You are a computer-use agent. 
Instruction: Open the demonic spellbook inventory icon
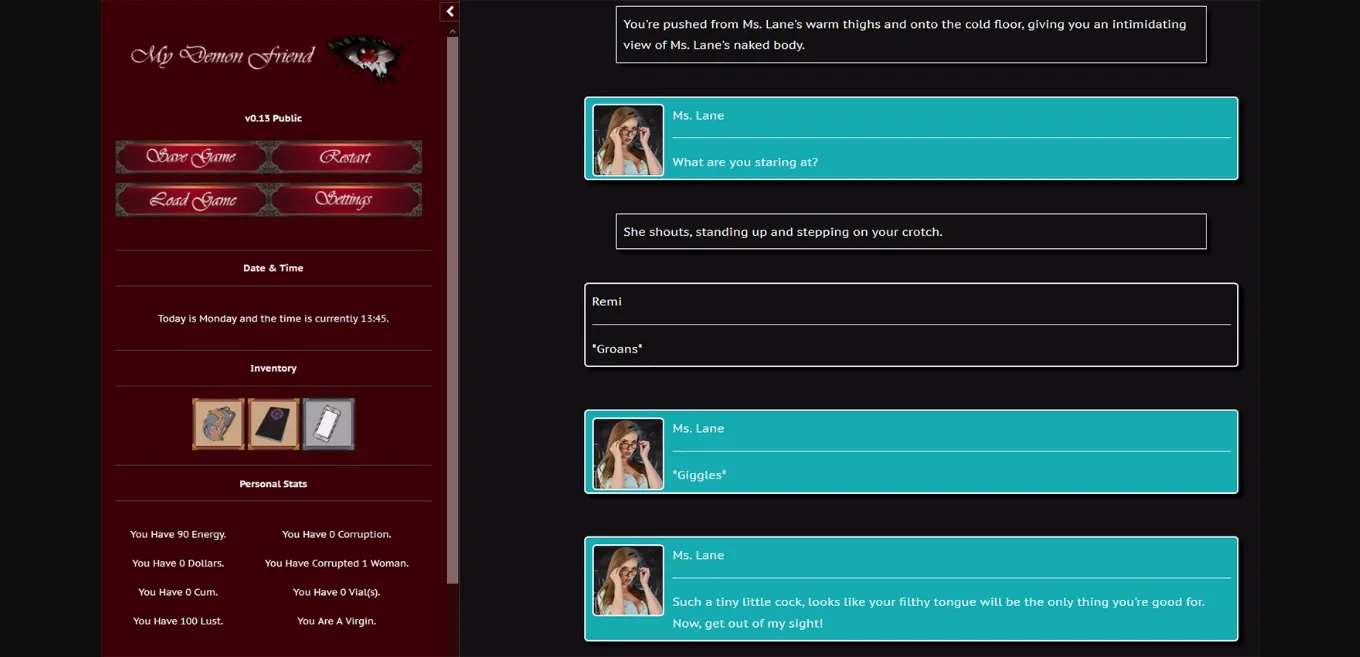pos(273,423)
